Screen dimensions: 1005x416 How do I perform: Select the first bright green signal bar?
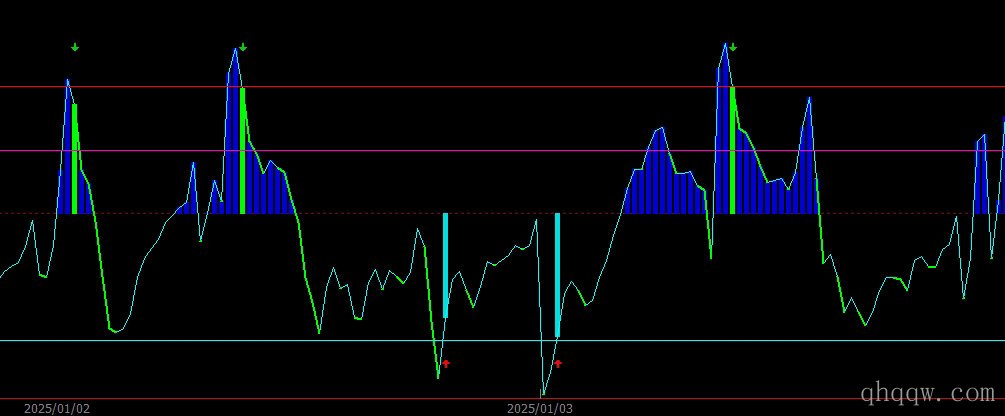coord(75,158)
